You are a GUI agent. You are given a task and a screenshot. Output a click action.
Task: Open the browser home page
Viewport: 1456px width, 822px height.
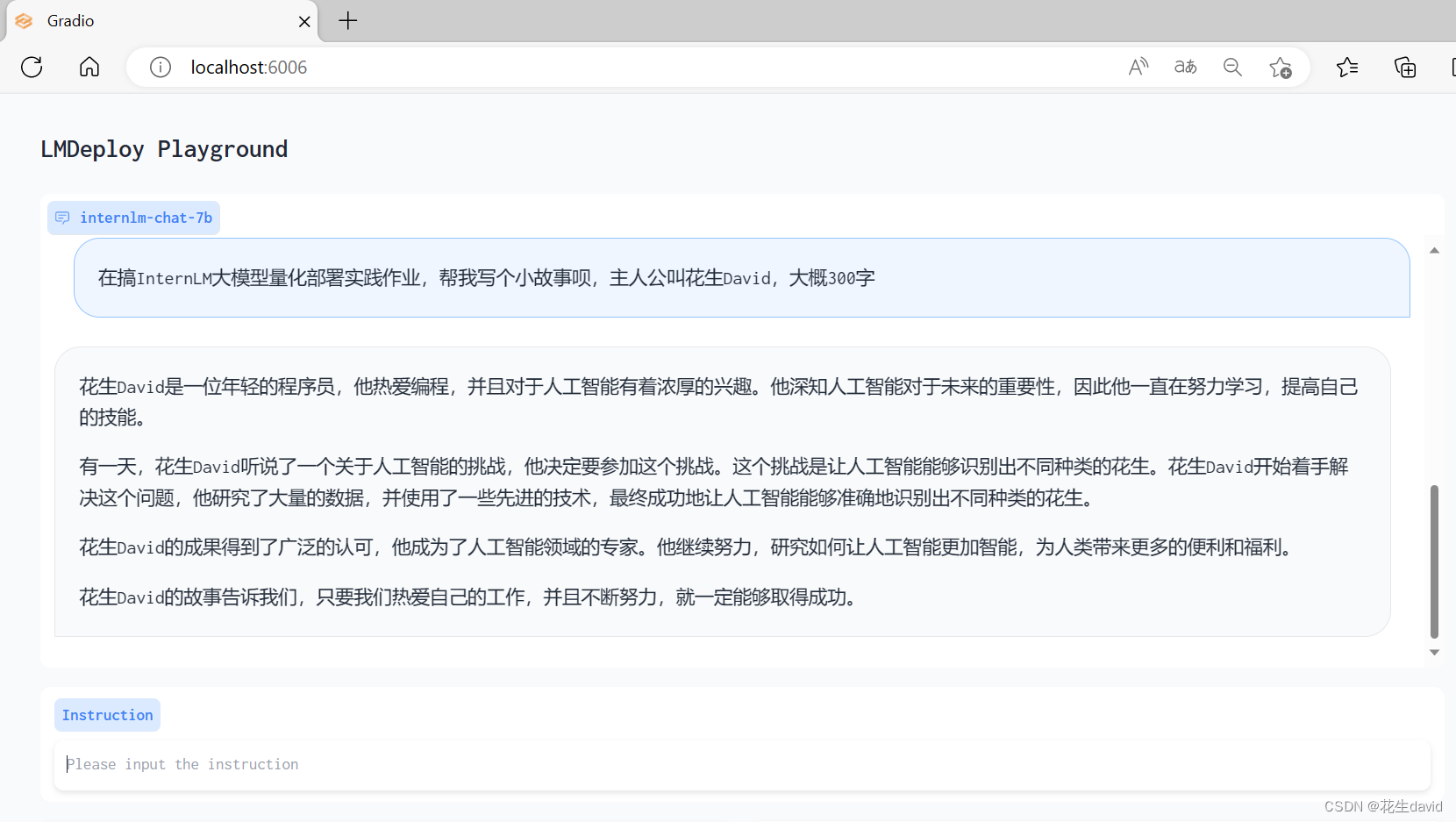[x=89, y=67]
